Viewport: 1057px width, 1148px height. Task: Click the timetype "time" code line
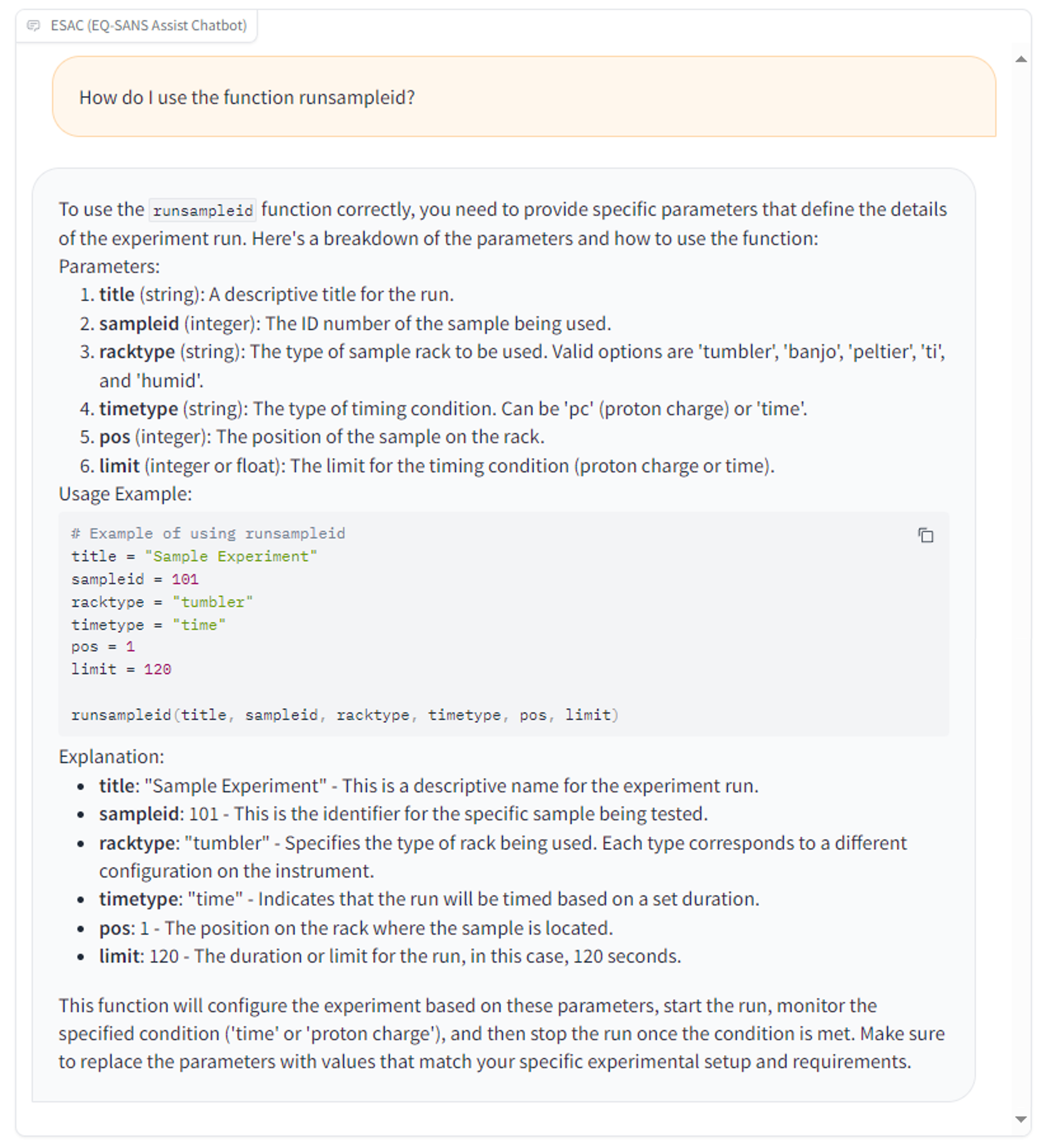click(148, 625)
